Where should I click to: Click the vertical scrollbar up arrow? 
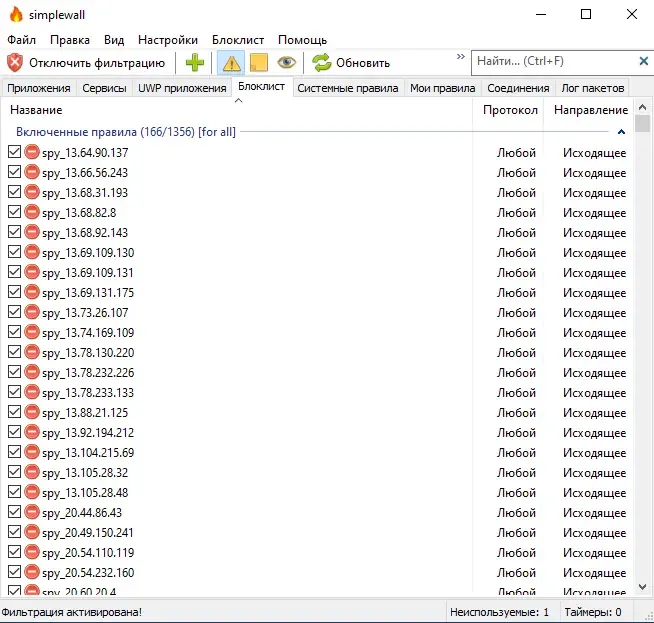pos(642,107)
